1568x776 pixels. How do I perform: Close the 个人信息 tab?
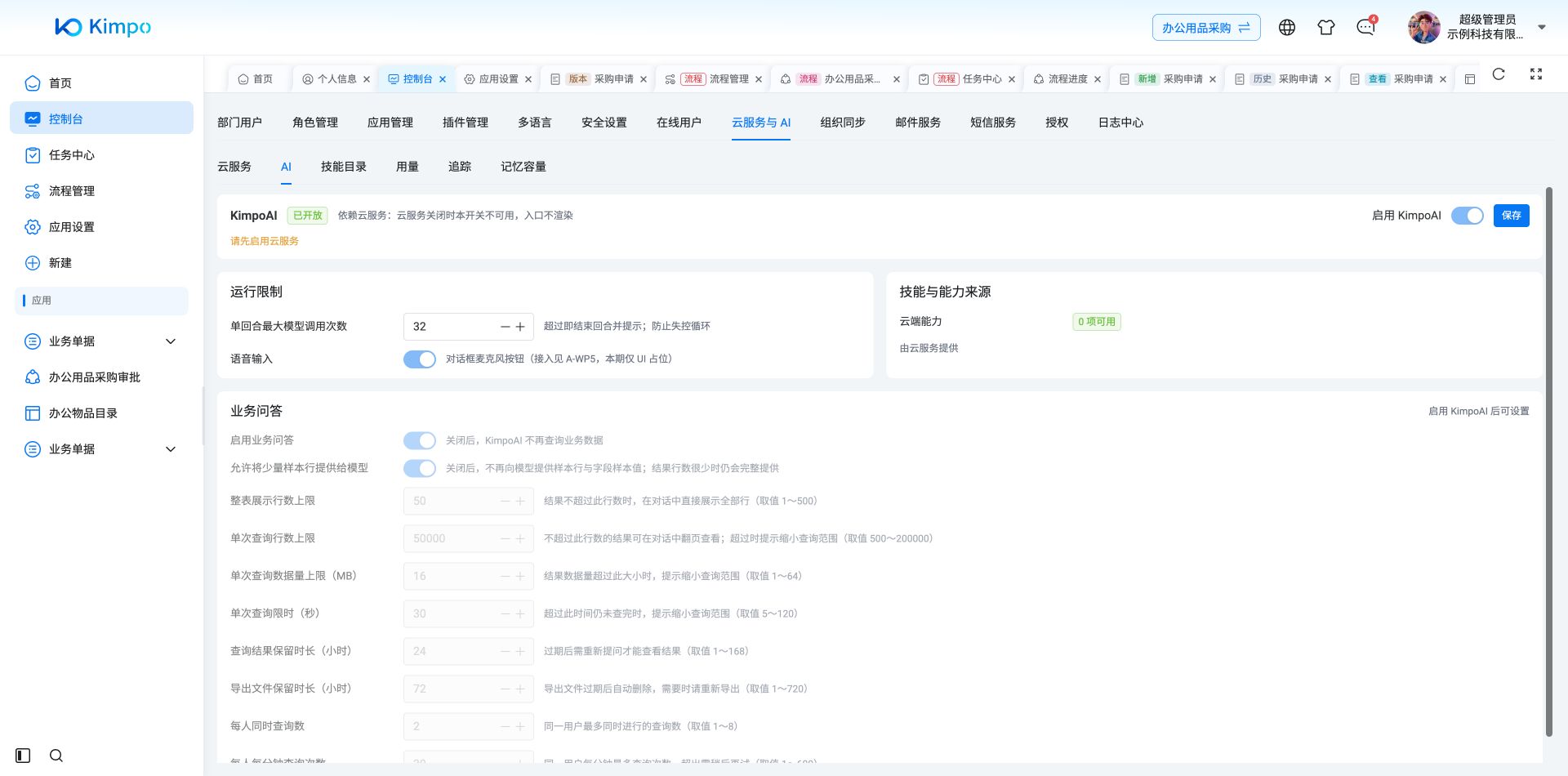coord(367,79)
